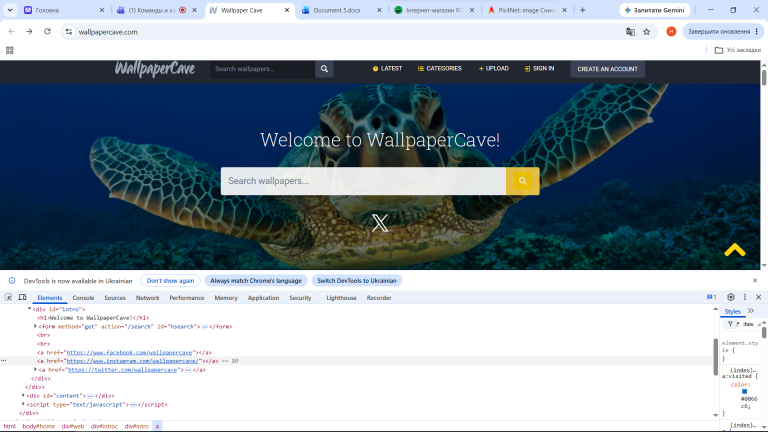Click the blue a:visited color swatch
Viewport: 768px width, 432px height.
(x=744, y=391)
